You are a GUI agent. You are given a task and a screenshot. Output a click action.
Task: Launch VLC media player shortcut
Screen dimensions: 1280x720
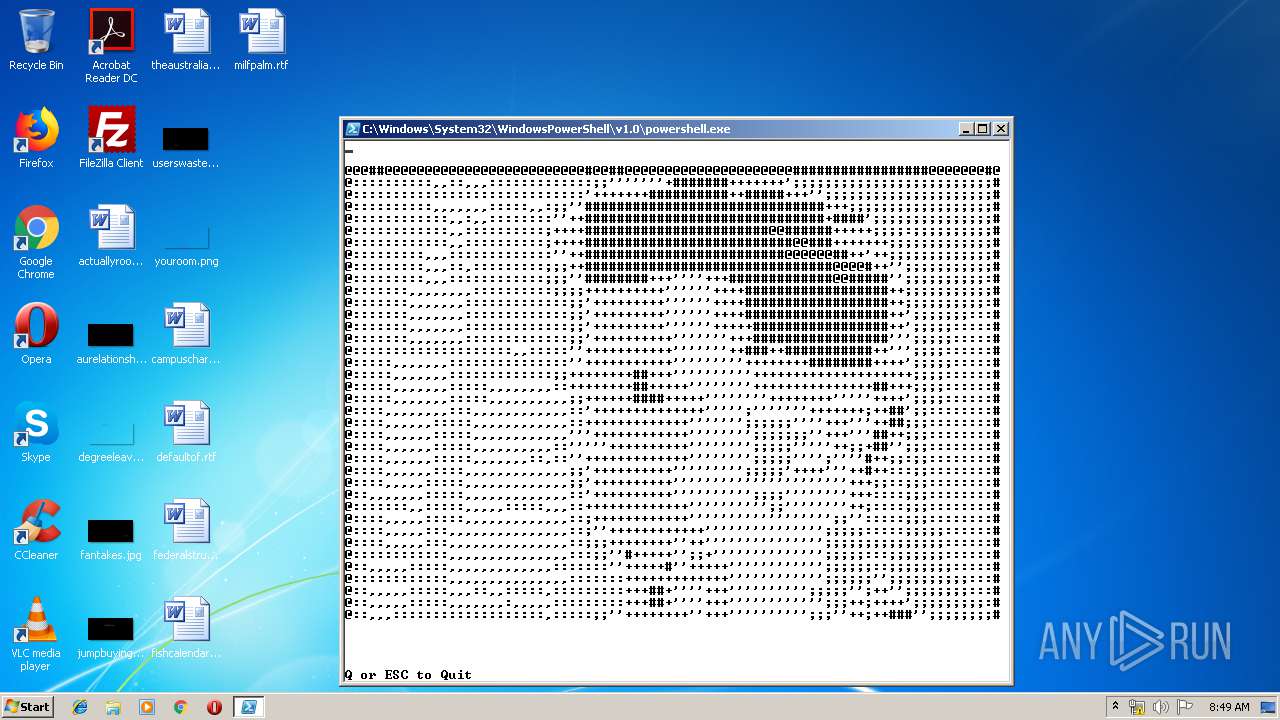36,634
